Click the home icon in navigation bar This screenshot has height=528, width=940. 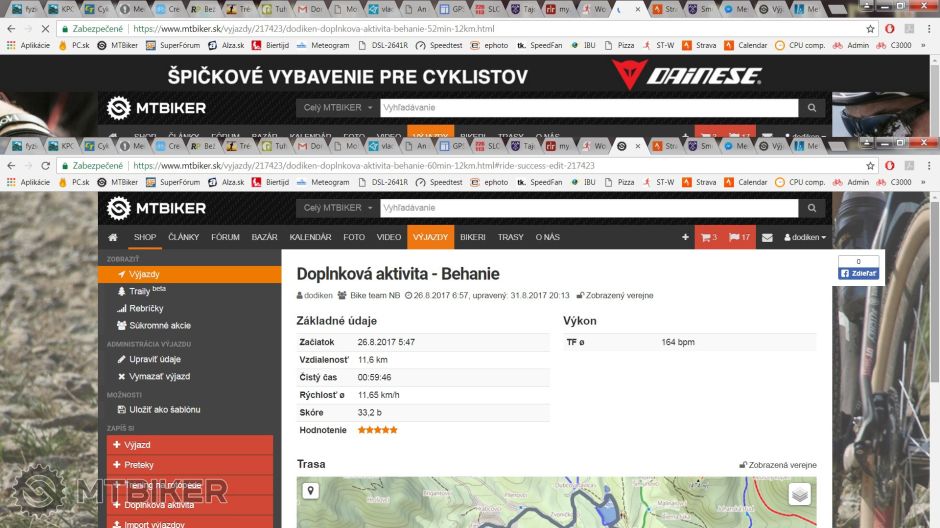[113, 237]
